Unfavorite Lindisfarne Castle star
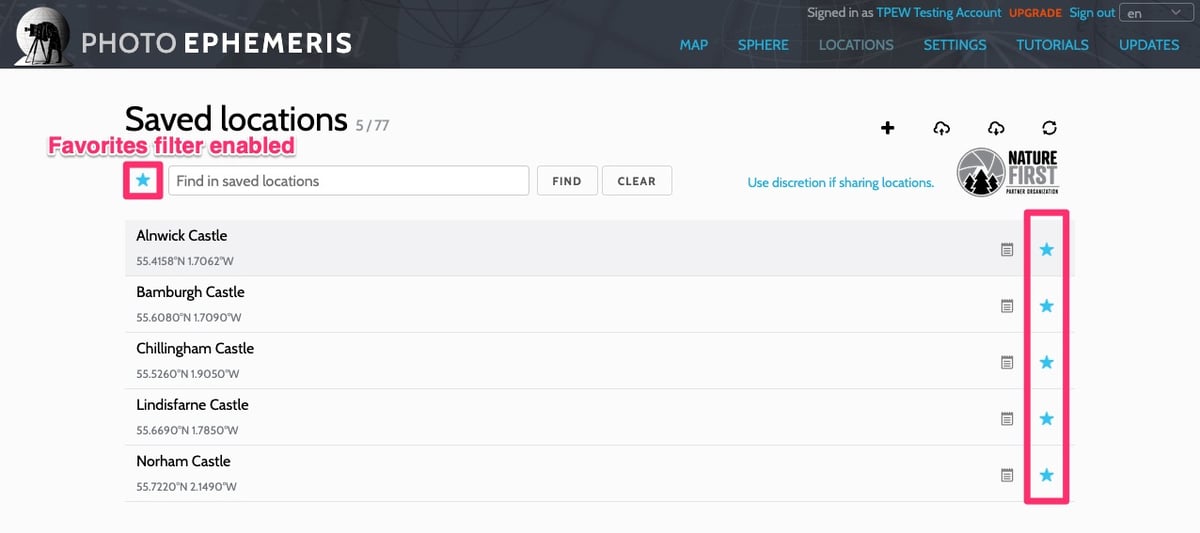Viewport: 1200px width, 533px height. [1046, 418]
